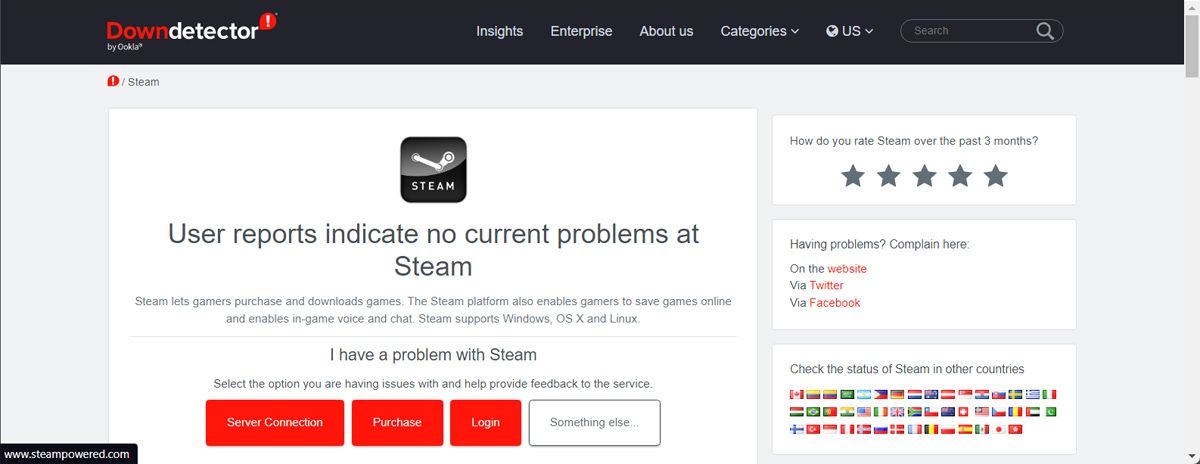The width and height of the screenshot is (1200, 464).
Task: Click the Downdetector logo
Action: click(x=190, y=30)
